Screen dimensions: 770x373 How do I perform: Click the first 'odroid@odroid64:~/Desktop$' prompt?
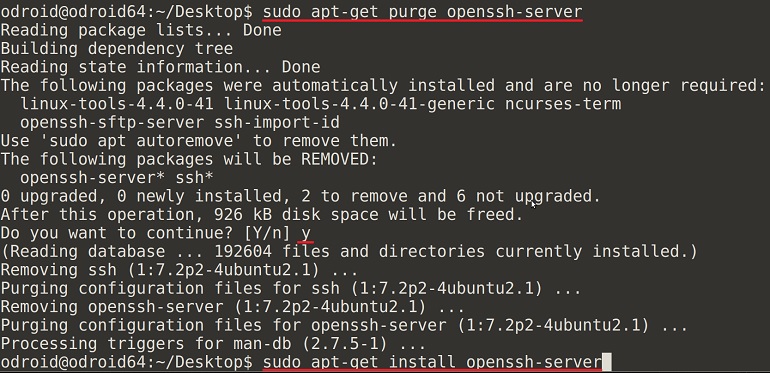tap(127, 12)
